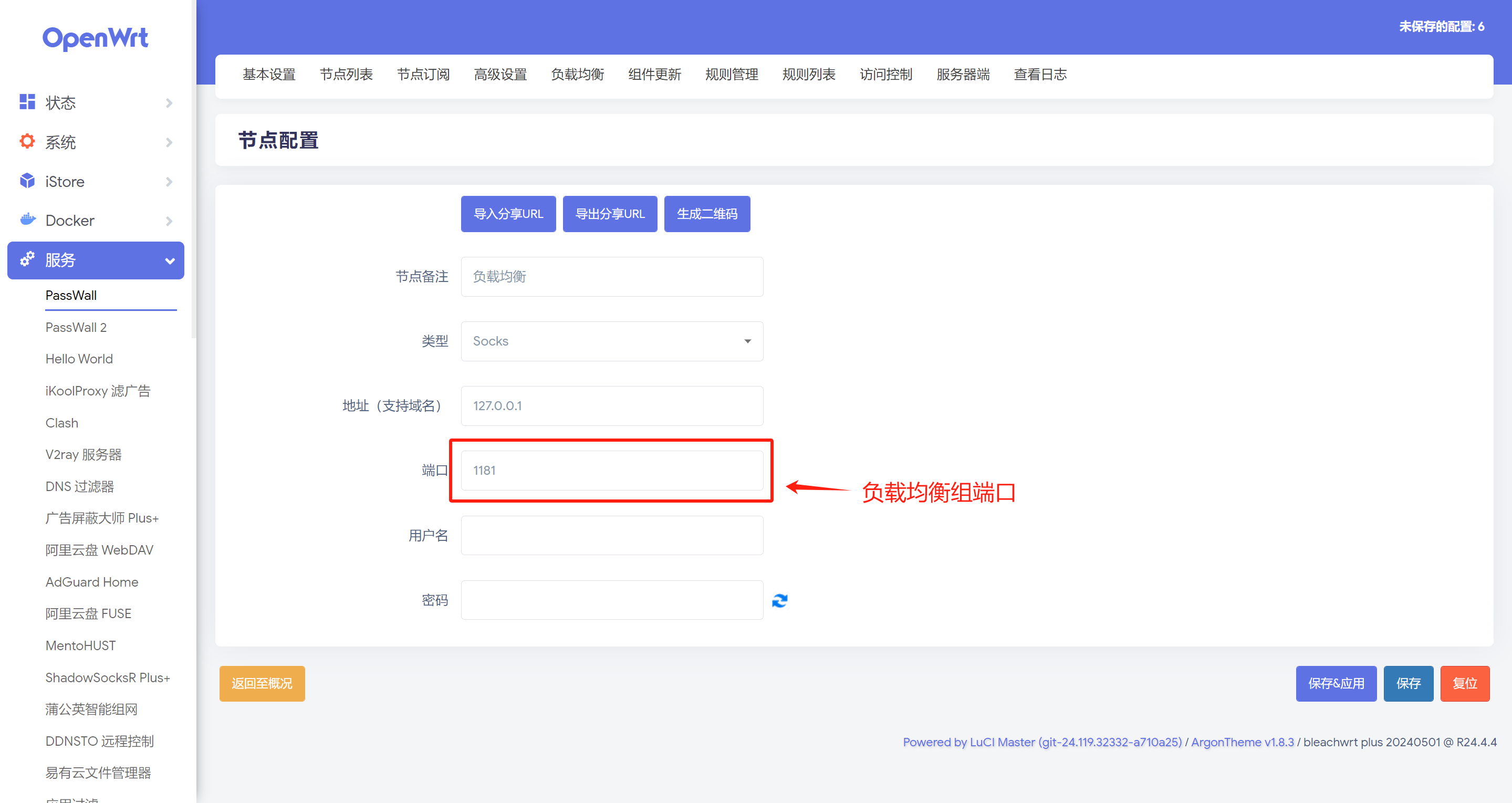Click the blue password refresh icon
Image resolution: width=1512 pixels, height=803 pixels.
click(779, 600)
